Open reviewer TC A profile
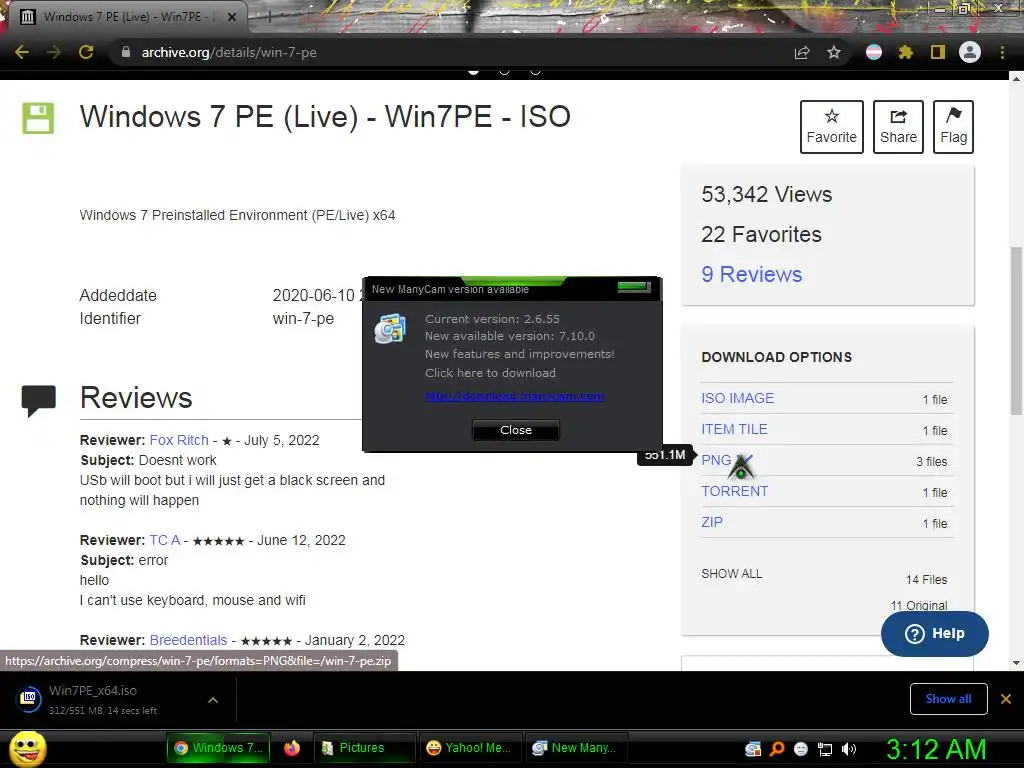This screenshot has width=1024, height=768. coord(165,540)
